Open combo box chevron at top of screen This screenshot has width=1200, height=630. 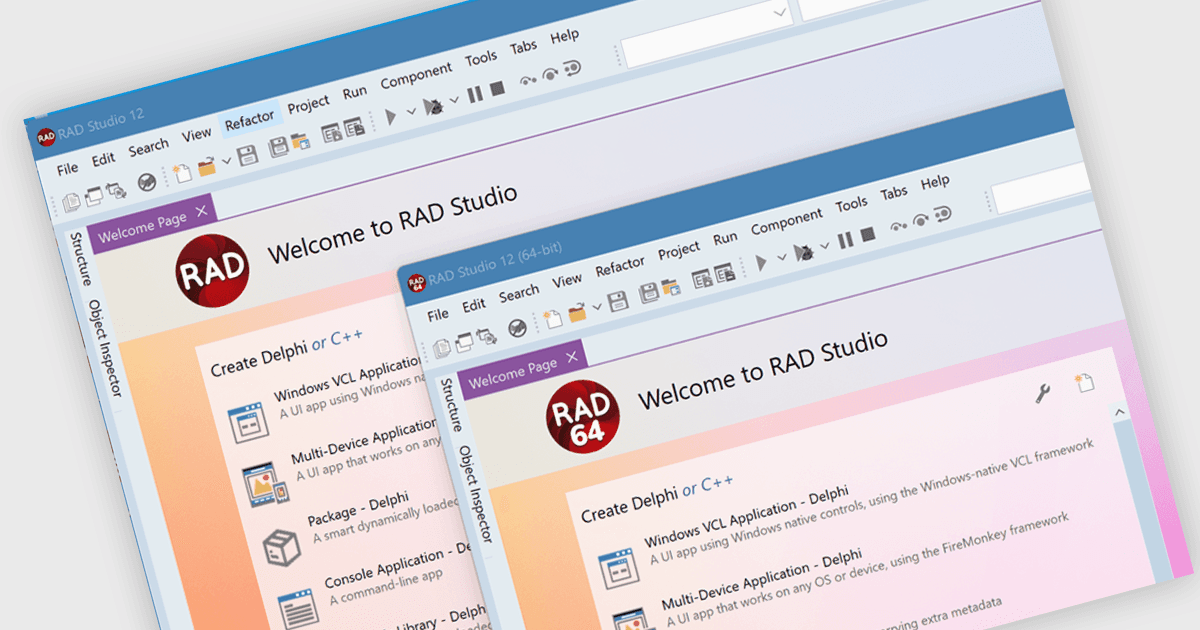pyautogui.click(x=780, y=12)
